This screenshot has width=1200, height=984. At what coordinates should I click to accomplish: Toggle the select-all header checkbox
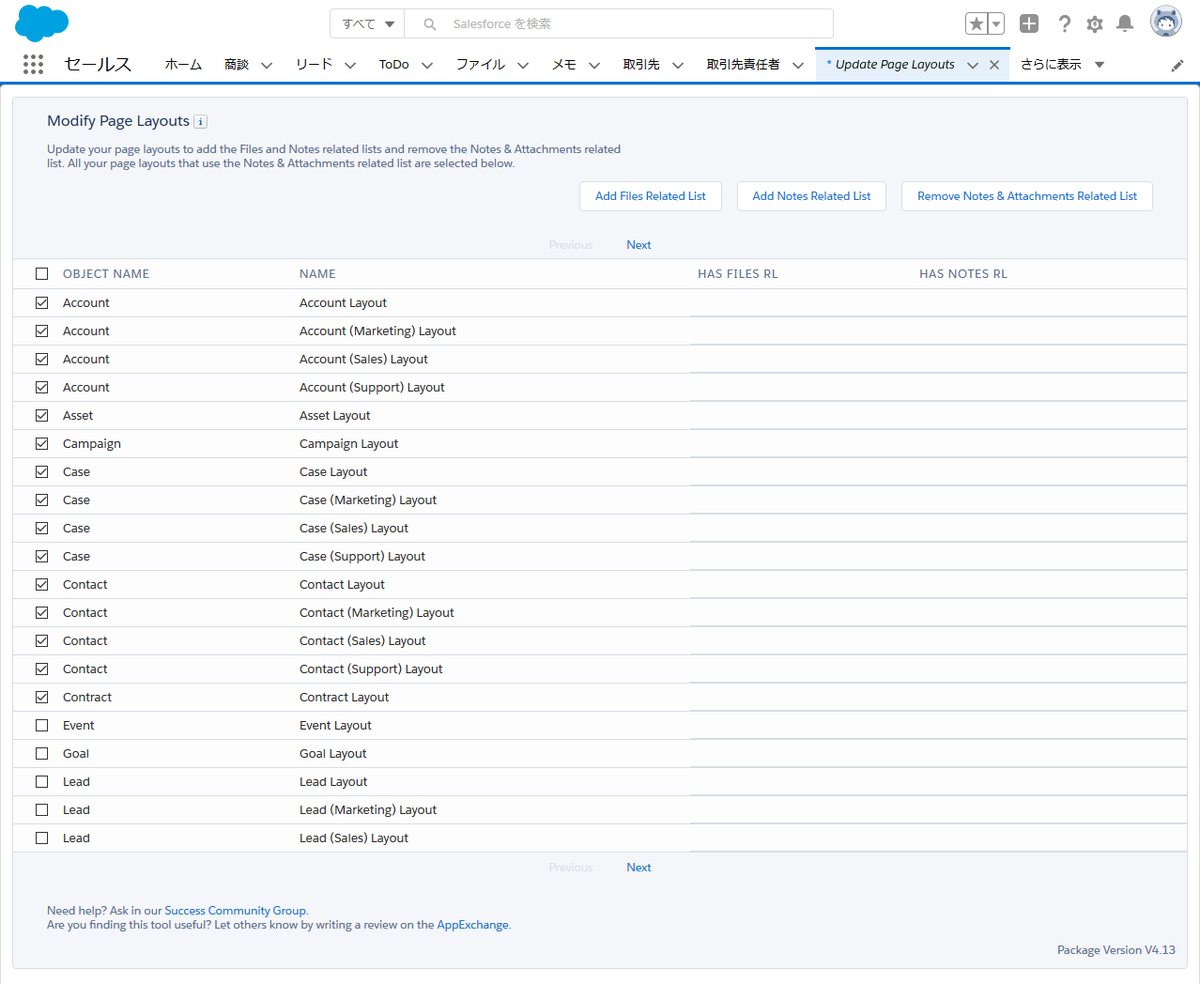click(41, 274)
